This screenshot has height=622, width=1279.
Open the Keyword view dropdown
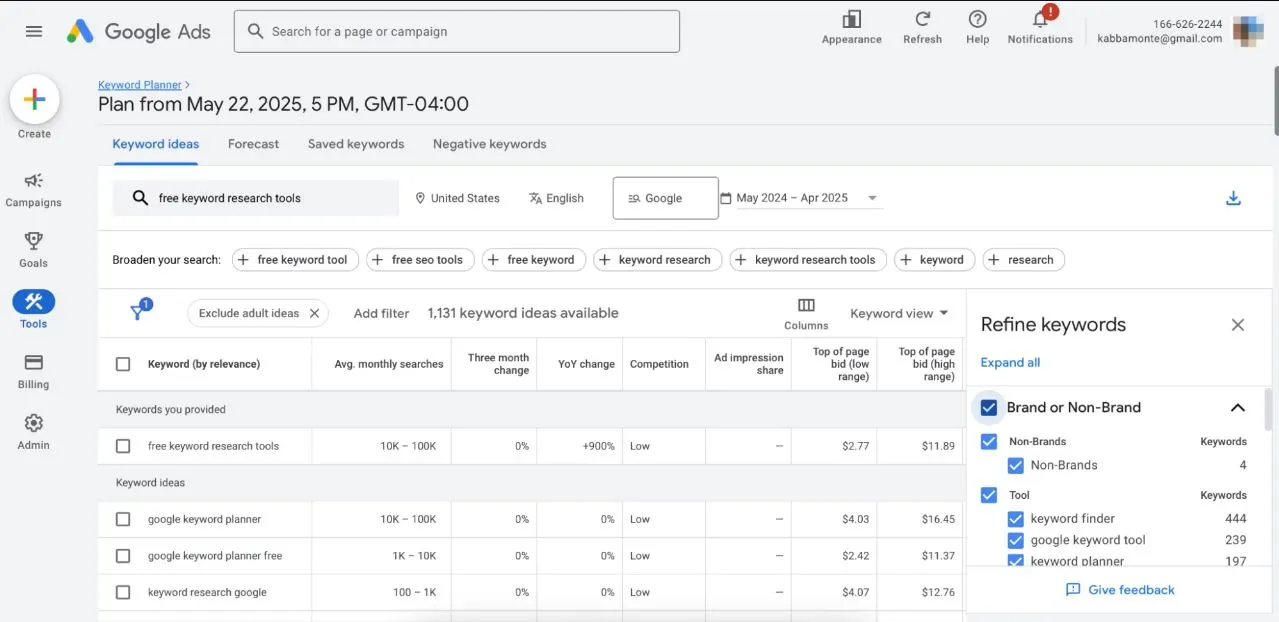click(899, 313)
